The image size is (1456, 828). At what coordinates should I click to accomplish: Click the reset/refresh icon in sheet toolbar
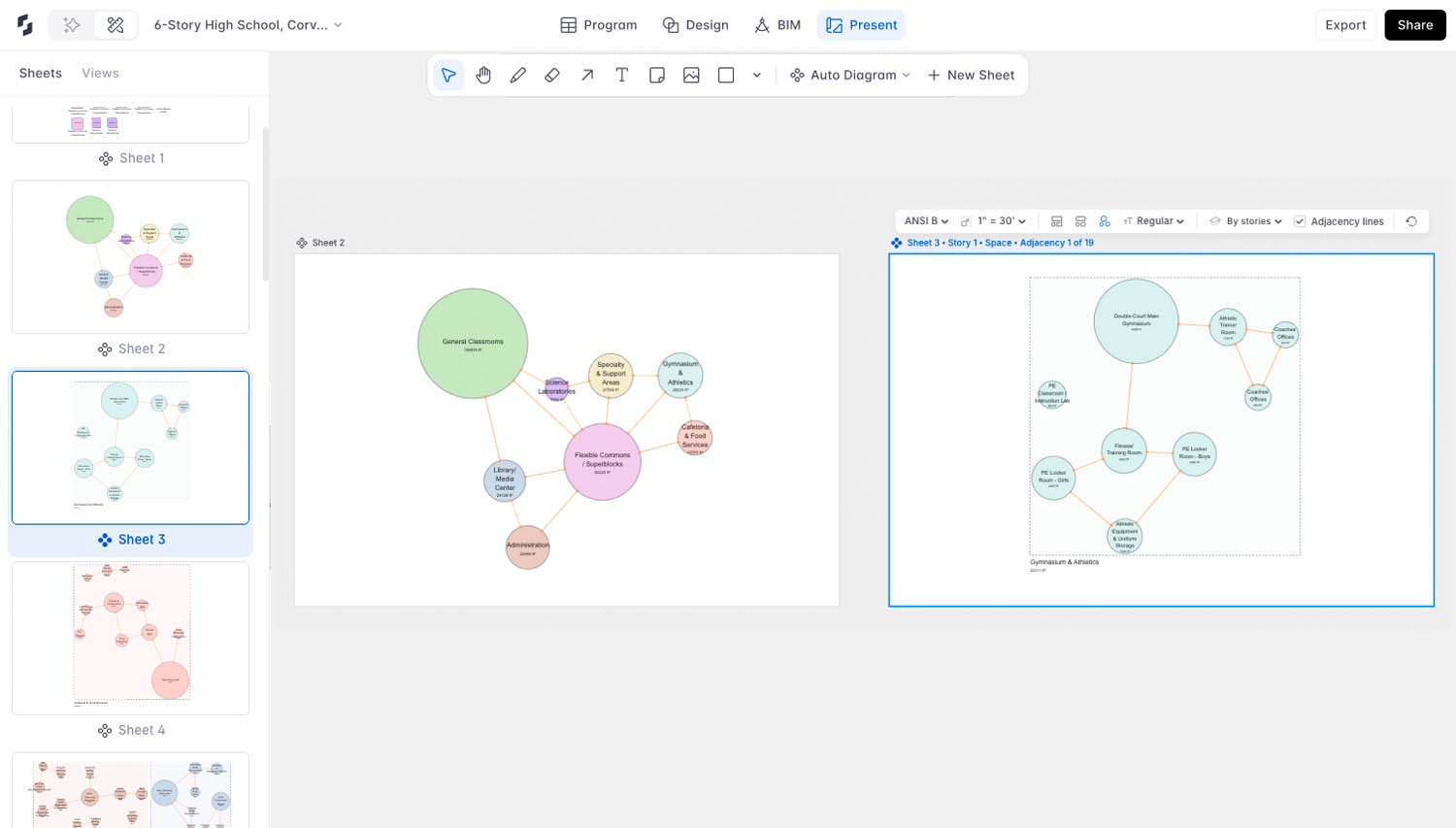pyautogui.click(x=1411, y=221)
